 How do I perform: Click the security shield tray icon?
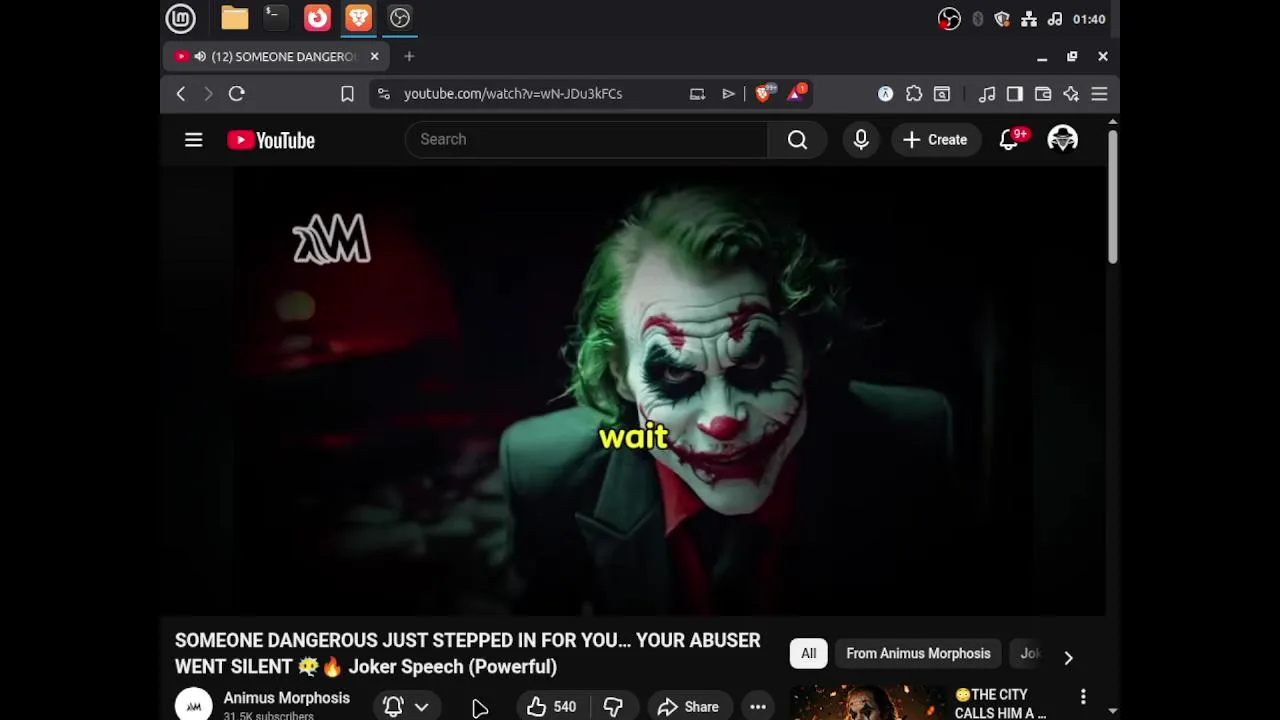pyautogui.click(x=1002, y=19)
